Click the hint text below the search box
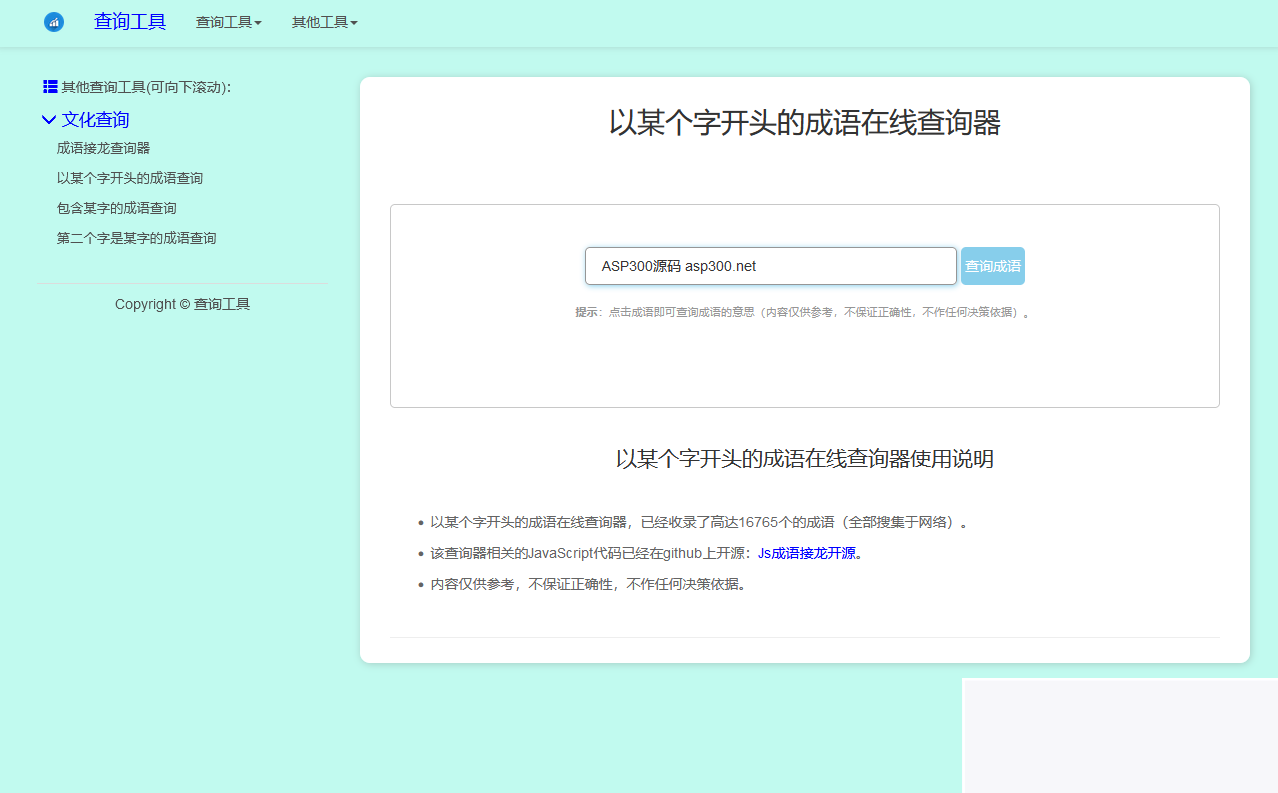The height and width of the screenshot is (793, 1278). [x=804, y=312]
